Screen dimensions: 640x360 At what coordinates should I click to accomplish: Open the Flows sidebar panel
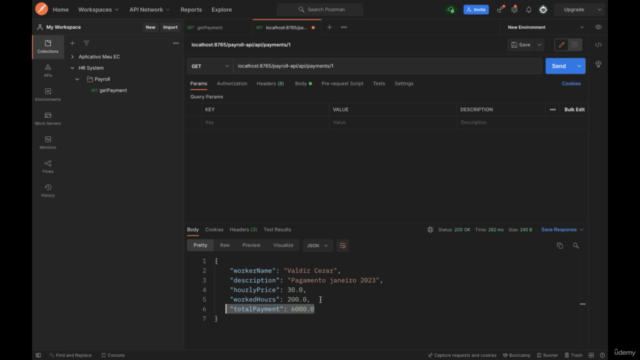48,167
